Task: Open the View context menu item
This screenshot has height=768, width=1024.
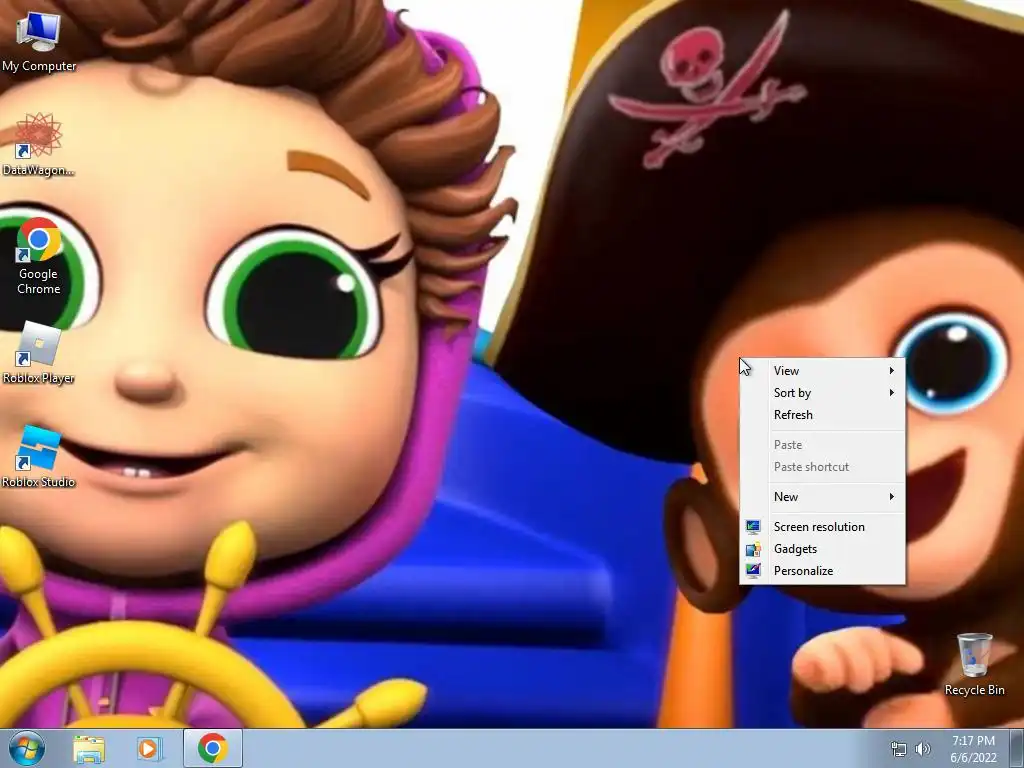Action: point(822,370)
